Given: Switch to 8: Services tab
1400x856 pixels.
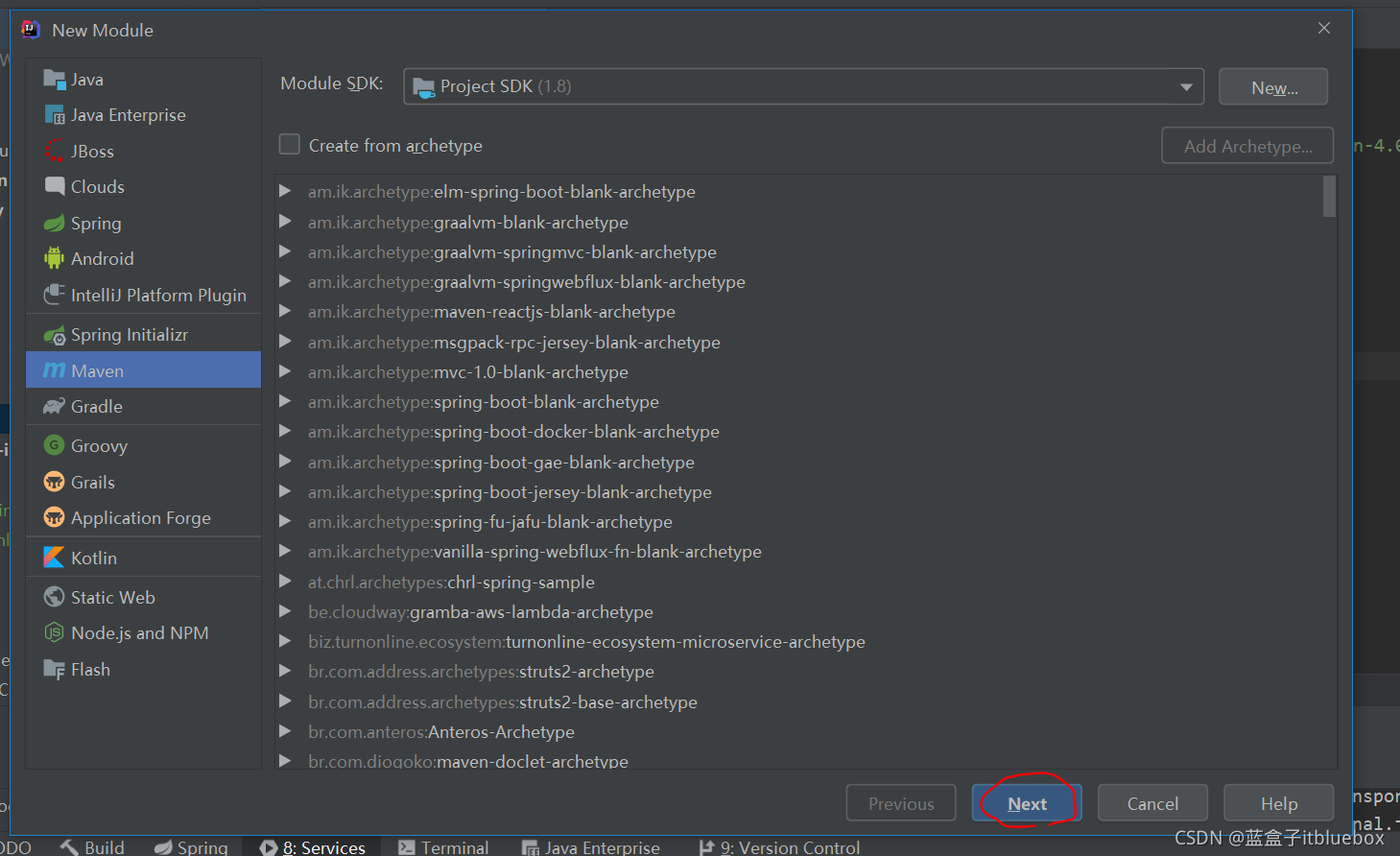Looking at the screenshot, I should [313, 847].
